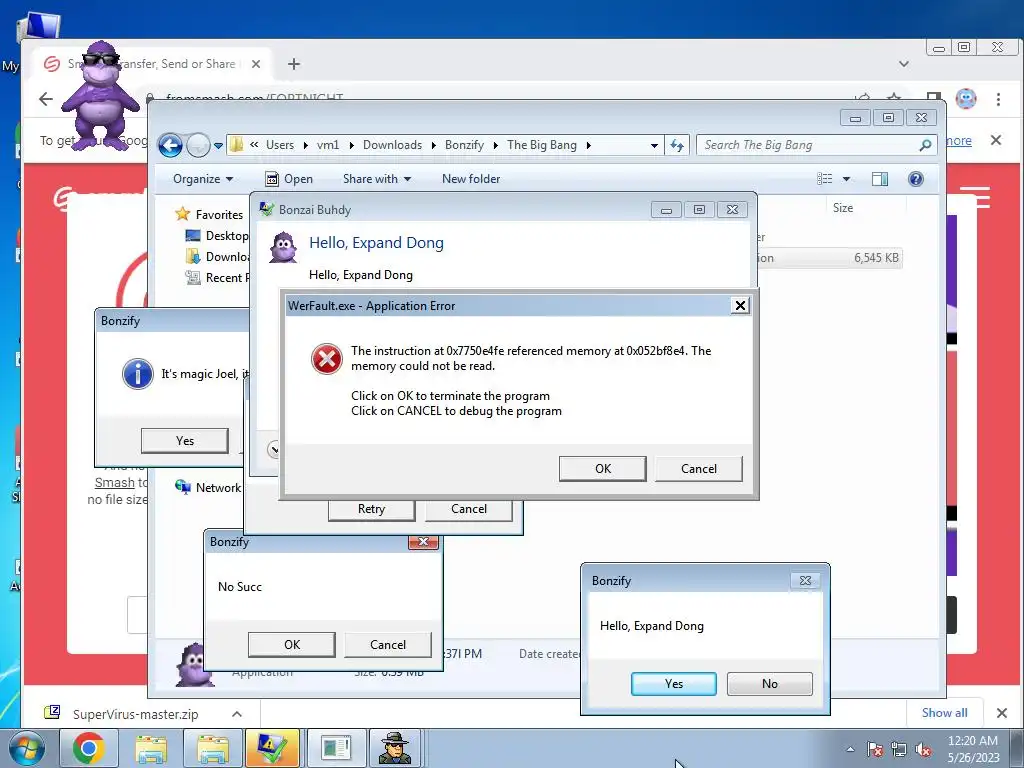The height and width of the screenshot is (768, 1024).
Task: Open Chrome tab search chevron
Action: point(904,64)
